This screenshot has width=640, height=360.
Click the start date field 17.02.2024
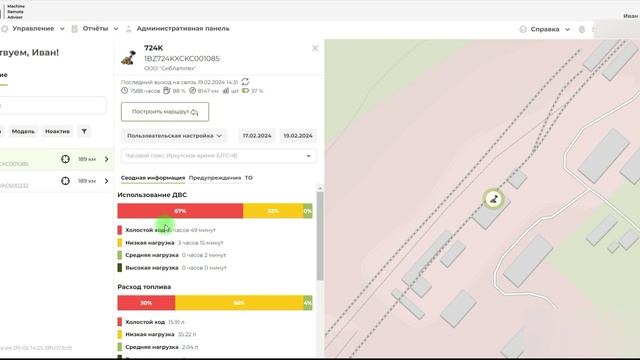(257, 136)
